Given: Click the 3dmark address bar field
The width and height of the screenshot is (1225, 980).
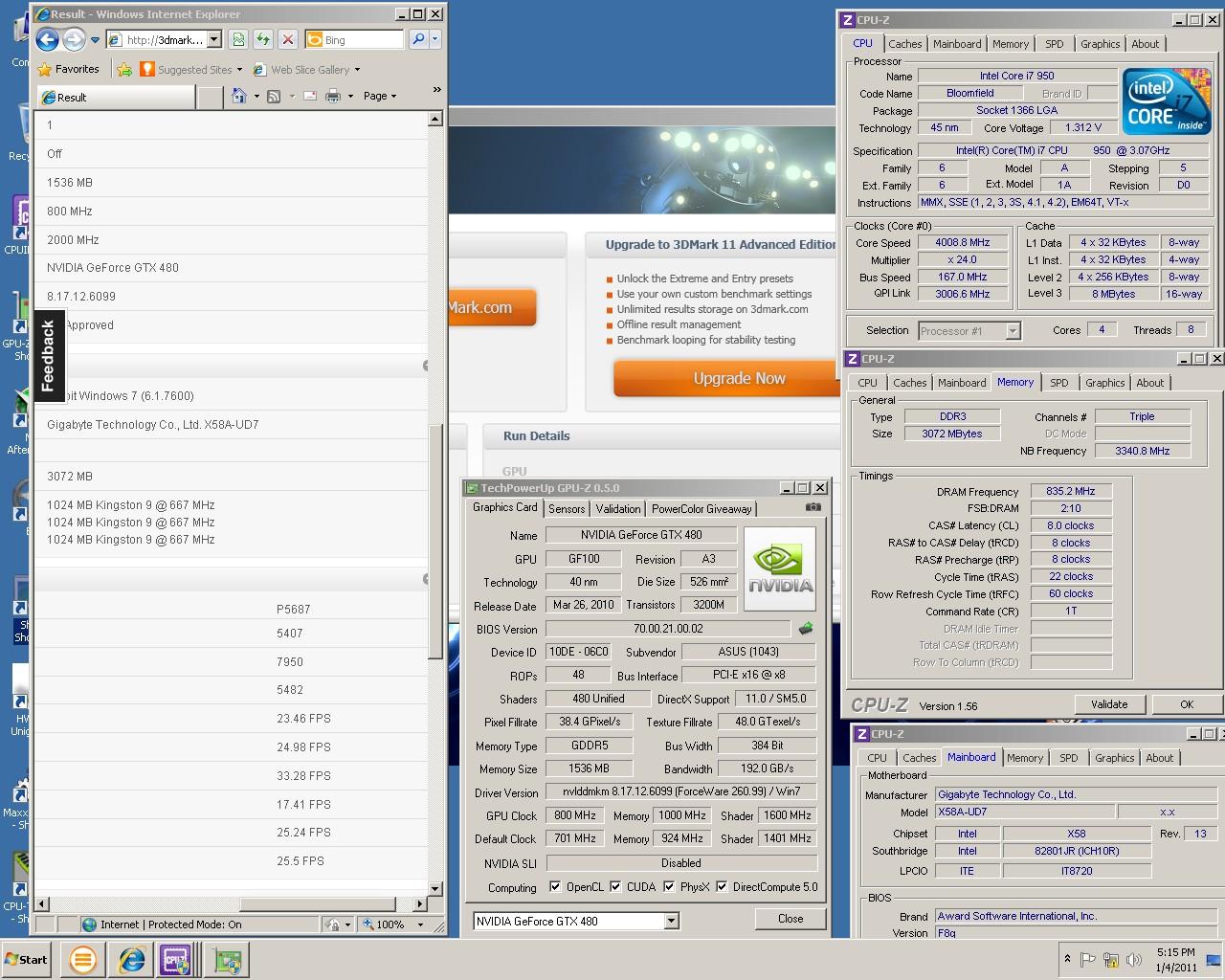Looking at the screenshot, I should point(165,40).
